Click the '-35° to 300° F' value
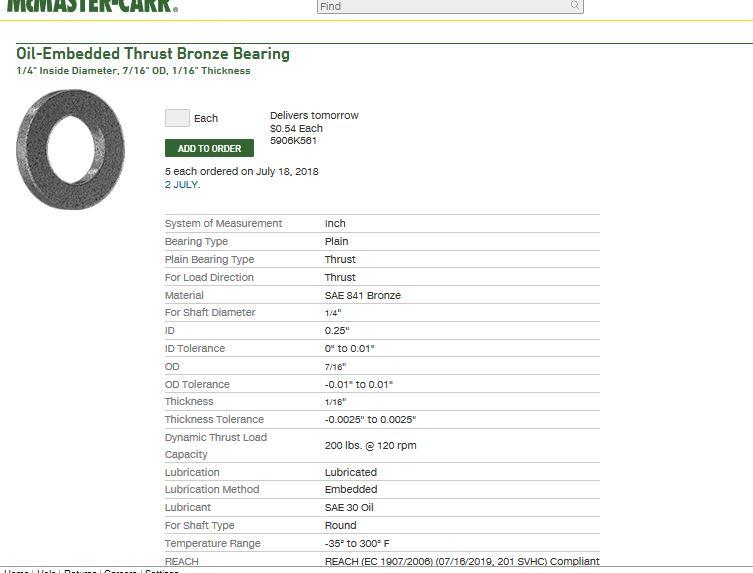753x573 pixels. [x=357, y=543]
